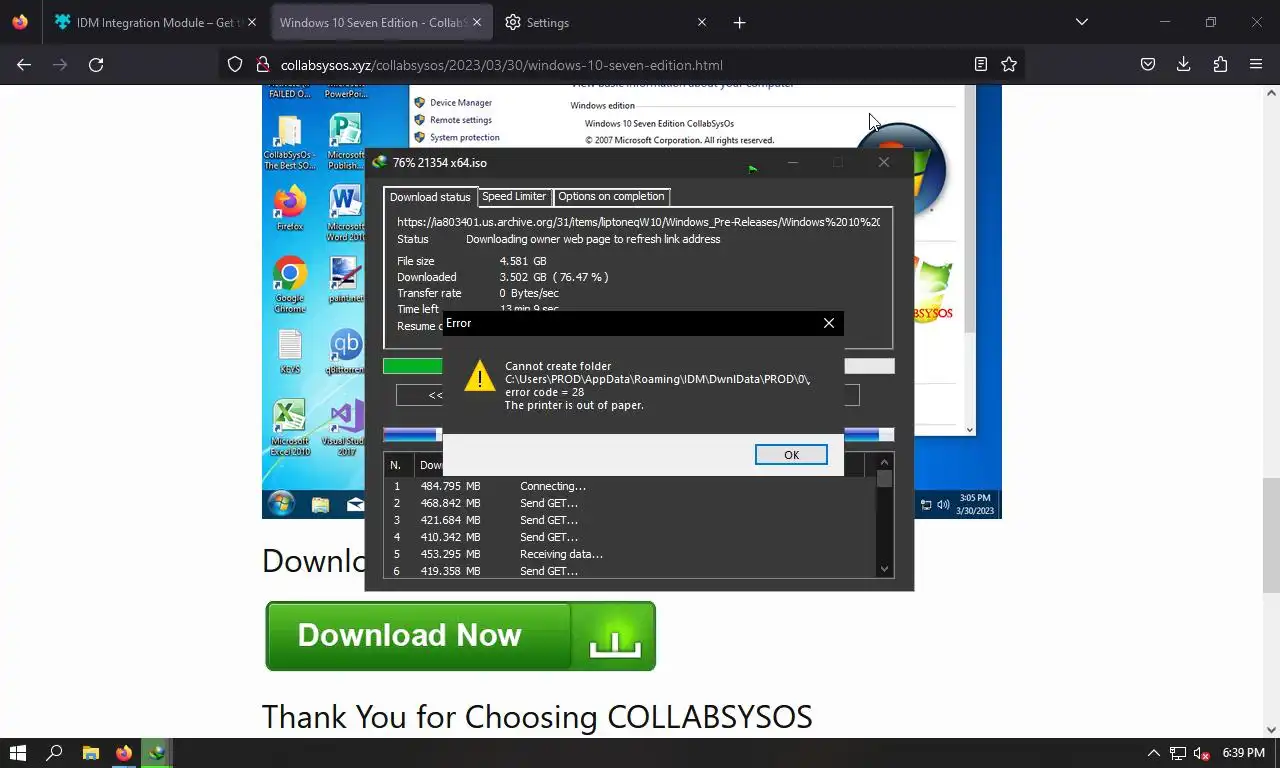1280x768 pixels.
Task: Dismiss the Error dialog with OK
Action: click(791, 455)
